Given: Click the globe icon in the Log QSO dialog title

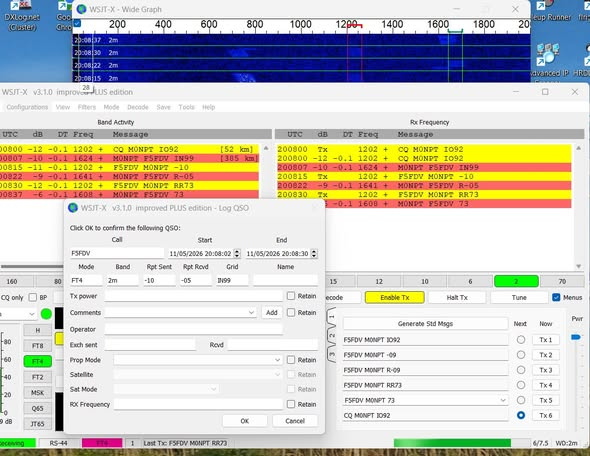Looking at the screenshot, I should (x=73, y=208).
